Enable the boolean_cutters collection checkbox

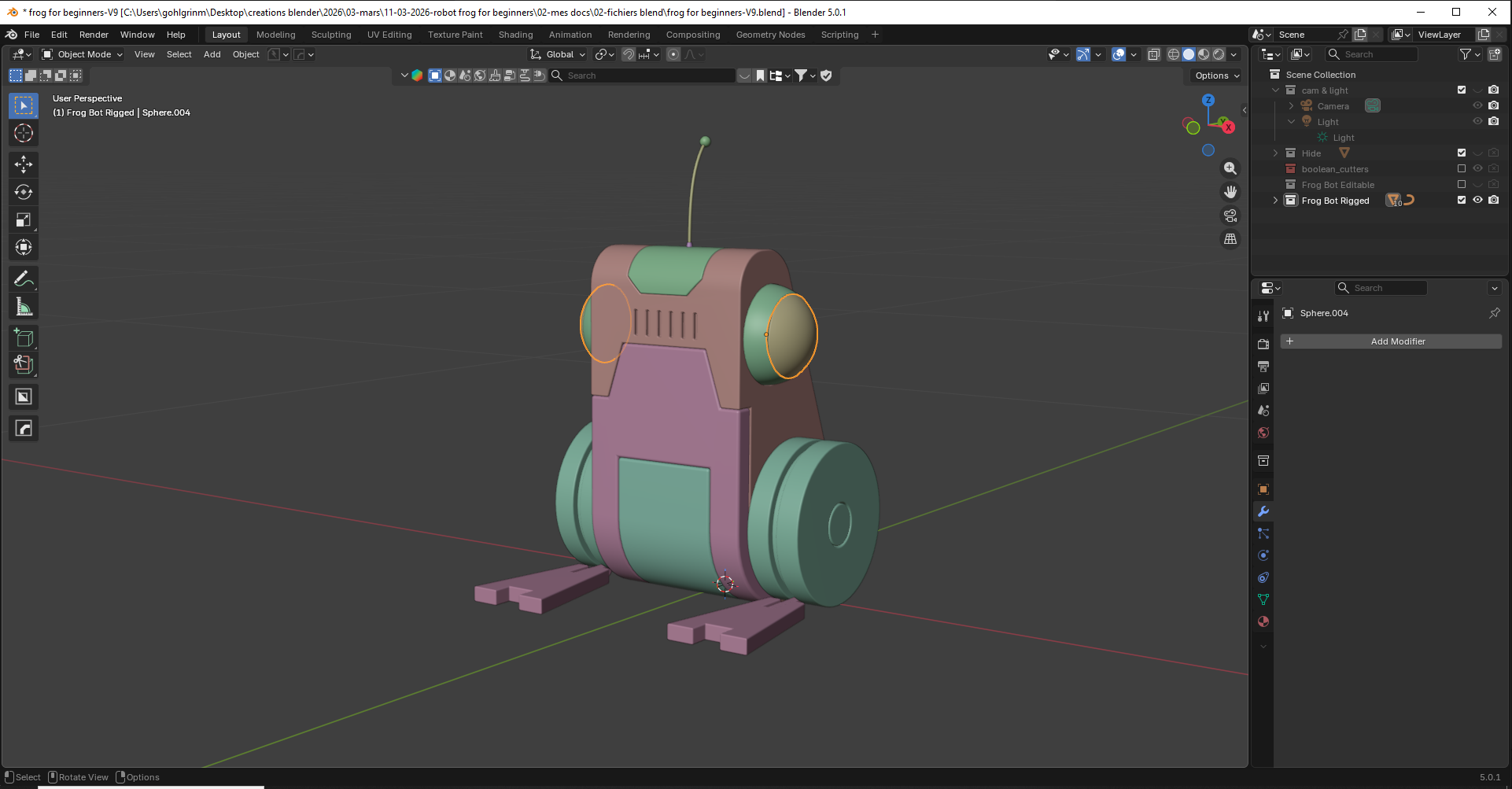[x=1462, y=169]
